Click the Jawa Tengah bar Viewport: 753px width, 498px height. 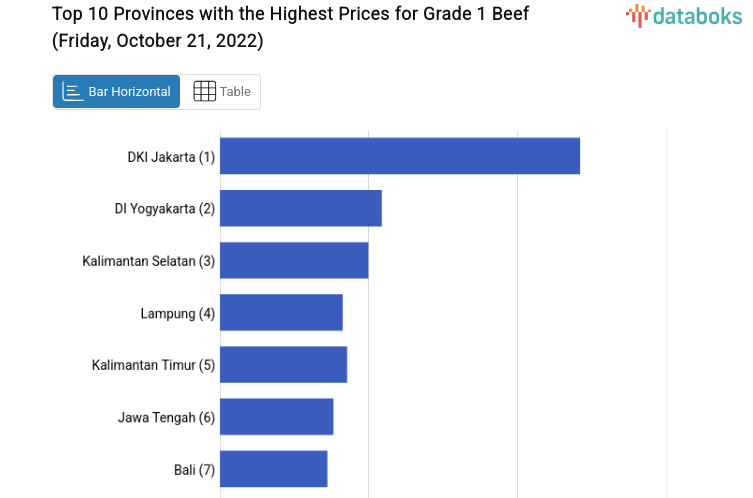click(276, 416)
